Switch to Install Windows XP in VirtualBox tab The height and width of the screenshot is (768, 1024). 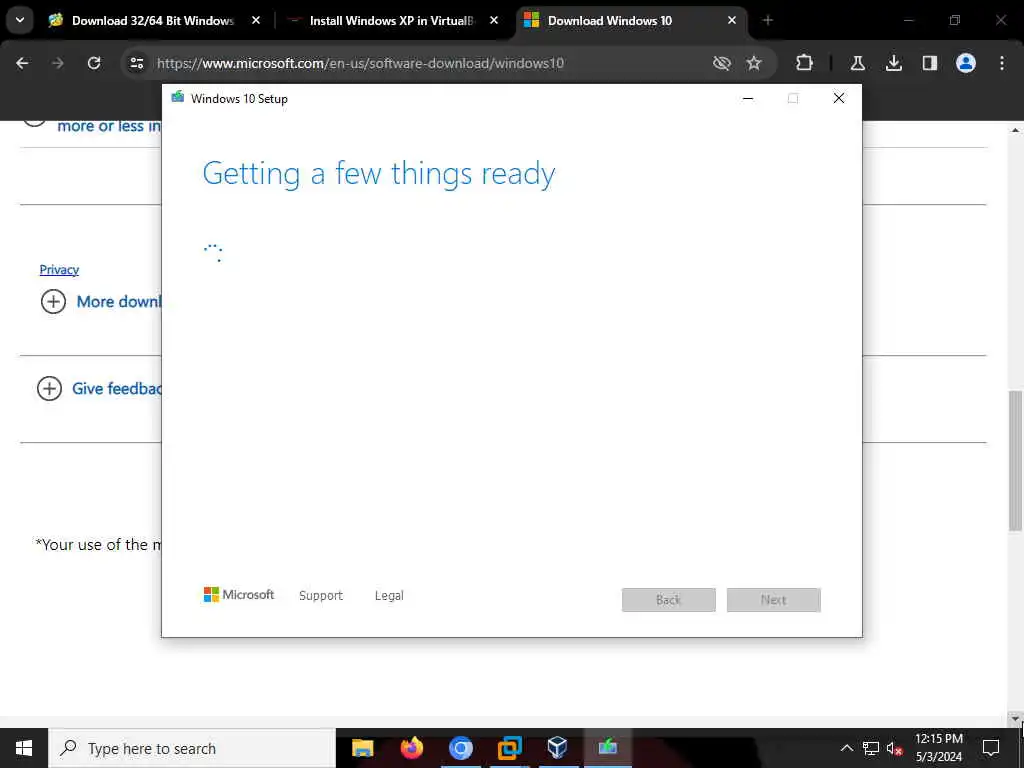click(392, 21)
